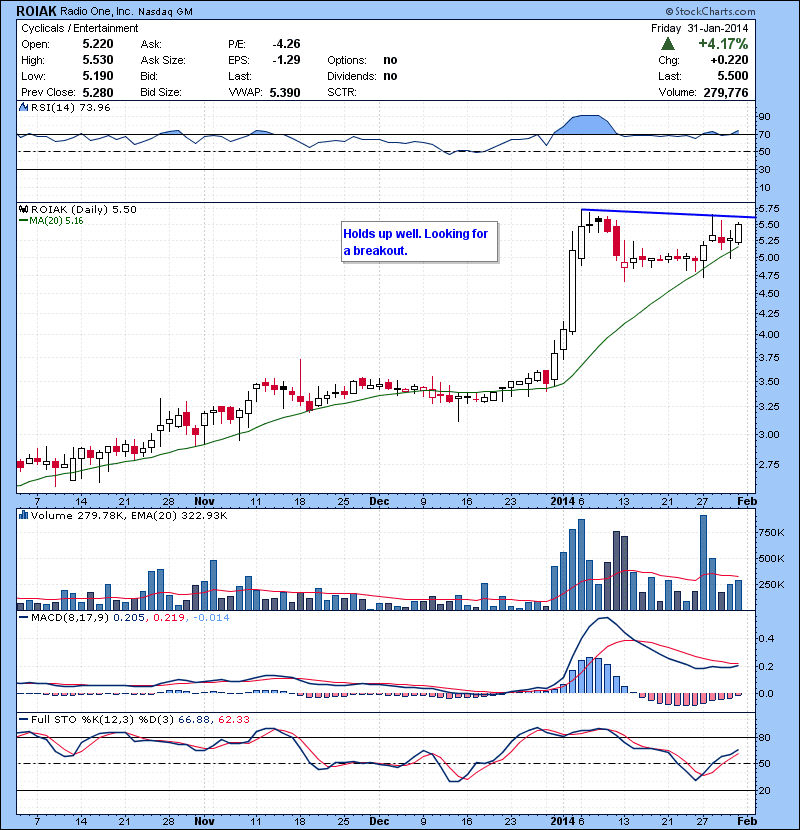Click the MACD signal value 0.219
Image resolution: width=800 pixels, height=830 pixels.
pyautogui.click(x=168, y=617)
